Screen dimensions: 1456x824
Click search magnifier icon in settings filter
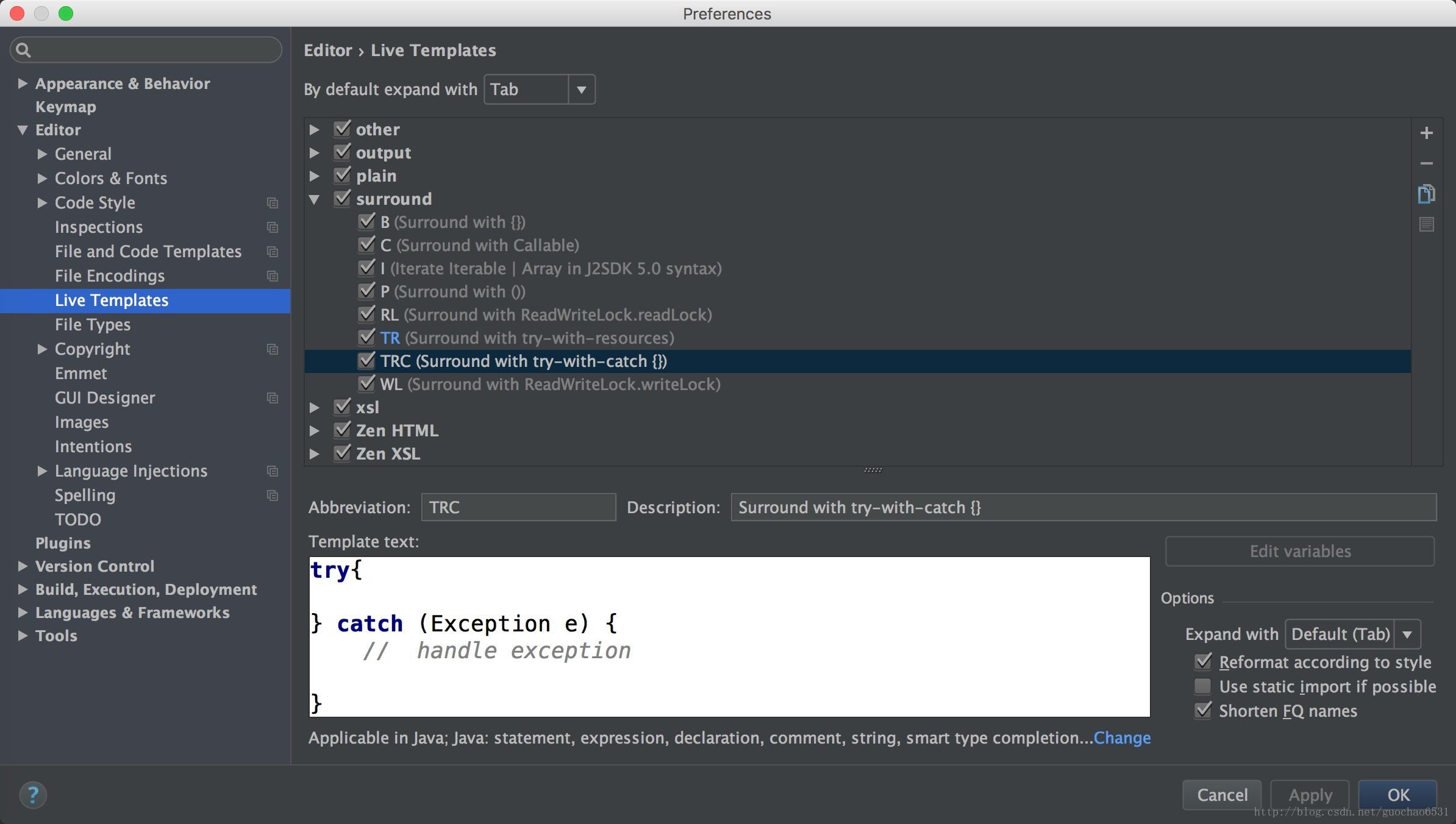pyautogui.click(x=23, y=50)
